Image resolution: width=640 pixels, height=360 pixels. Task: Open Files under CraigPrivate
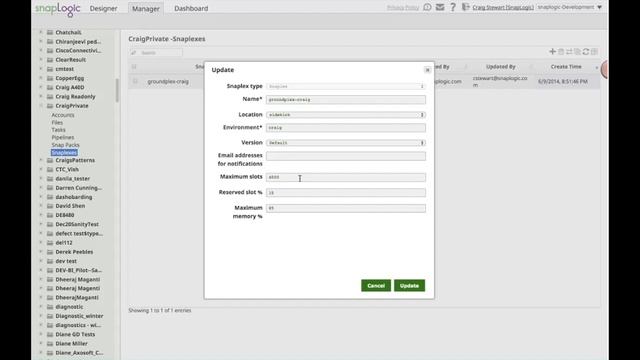pyautogui.click(x=57, y=122)
